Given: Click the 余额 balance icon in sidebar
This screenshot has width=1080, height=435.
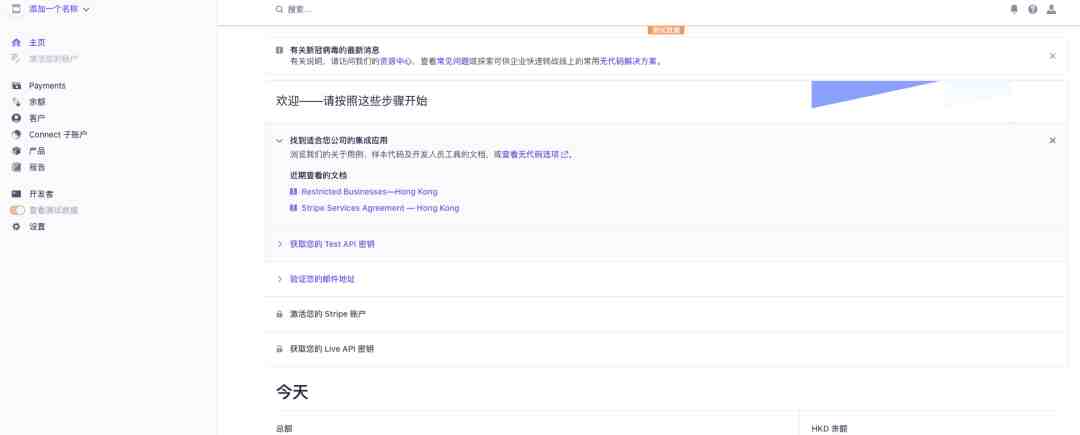Looking at the screenshot, I should pyautogui.click(x=17, y=102).
